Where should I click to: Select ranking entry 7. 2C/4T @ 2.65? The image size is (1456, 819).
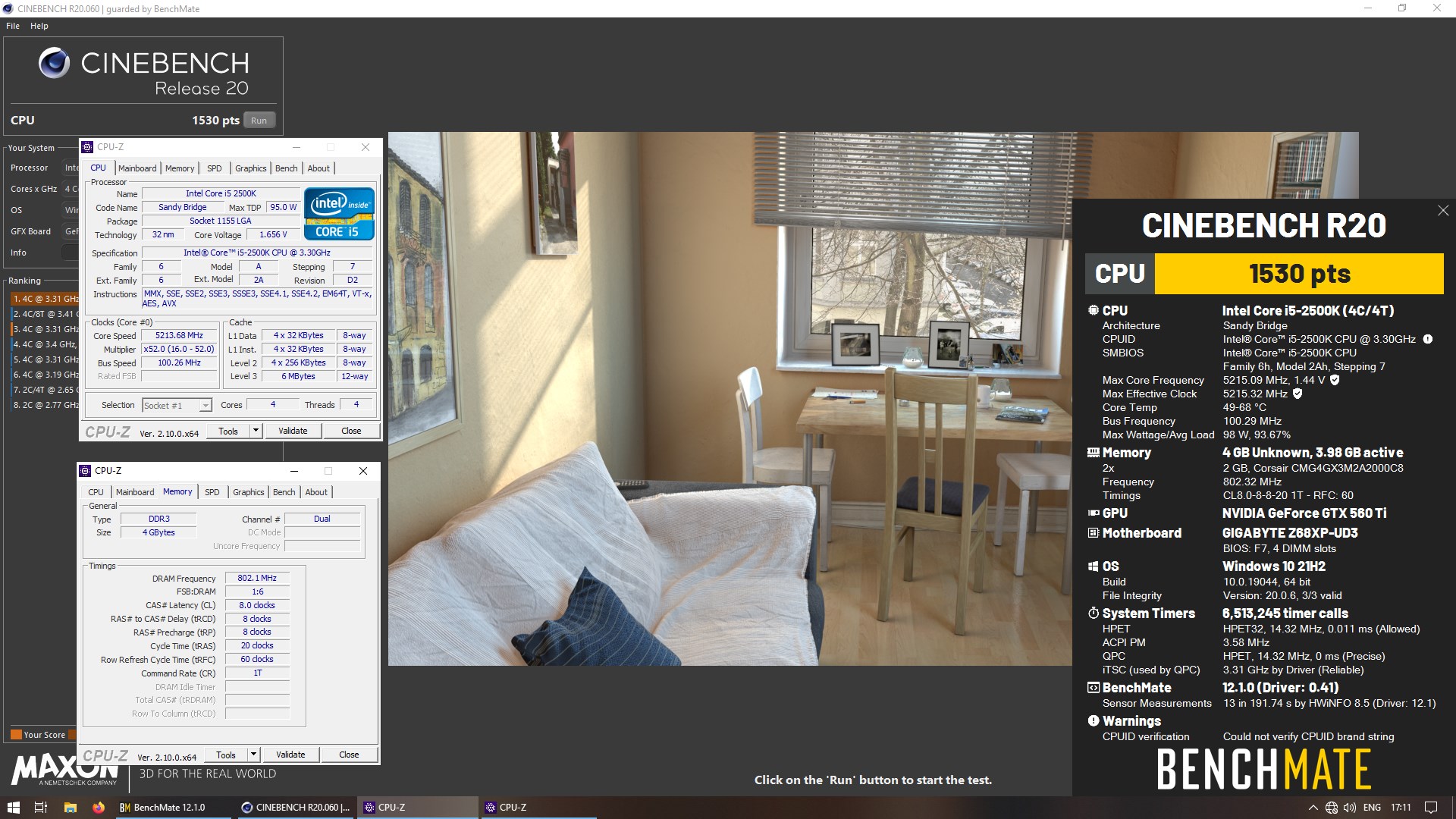tap(45, 390)
